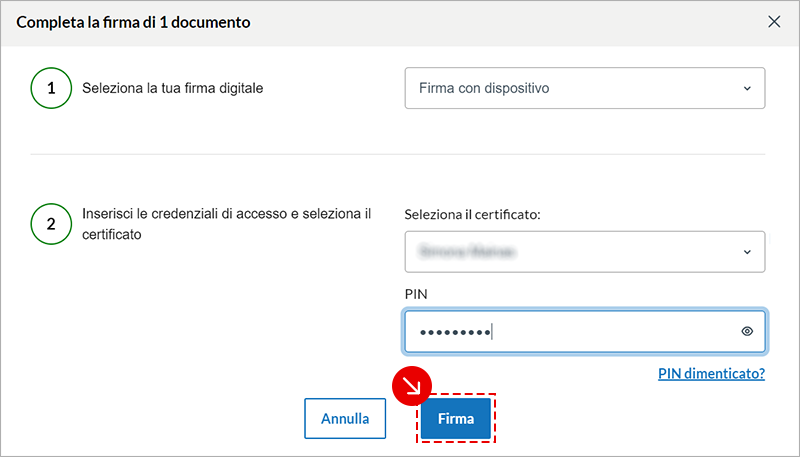Image resolution: width=800 pixels, height=457 pixels.
Task: Click the chevron in the certificate selector
Action: click(x=747, y=251)
